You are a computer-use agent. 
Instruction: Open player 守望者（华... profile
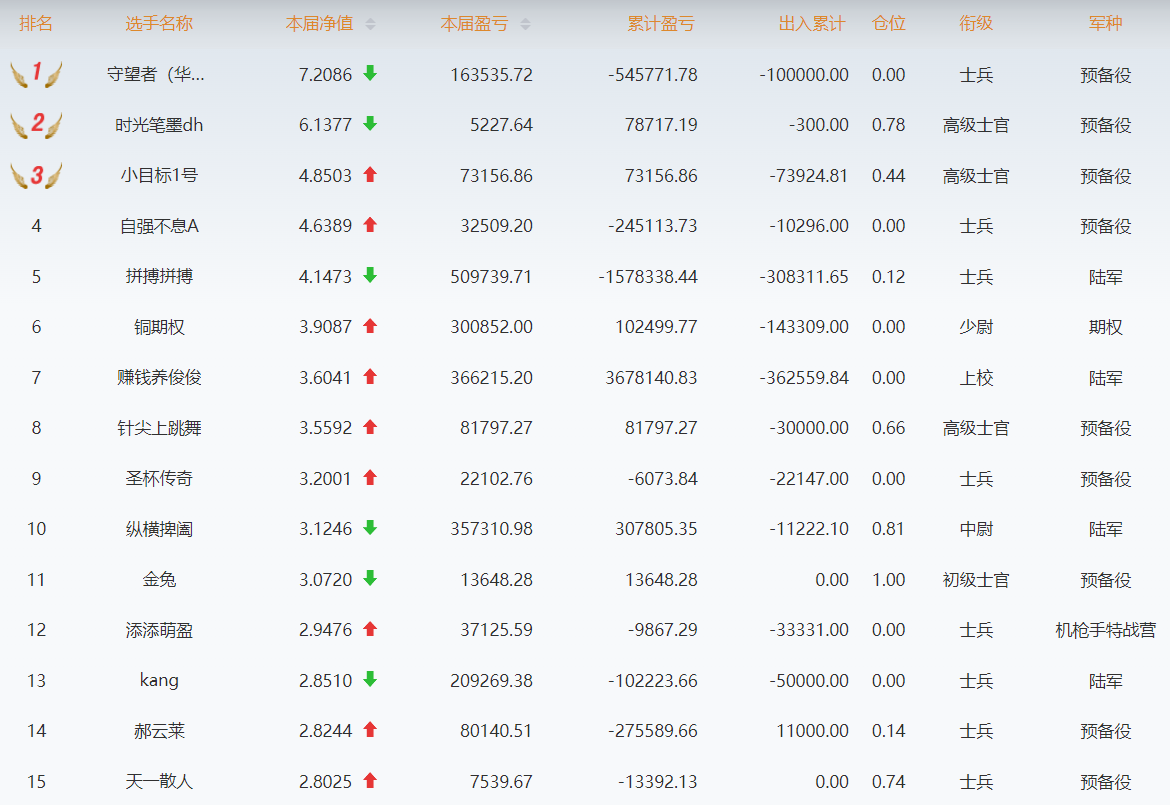(156, 75)
